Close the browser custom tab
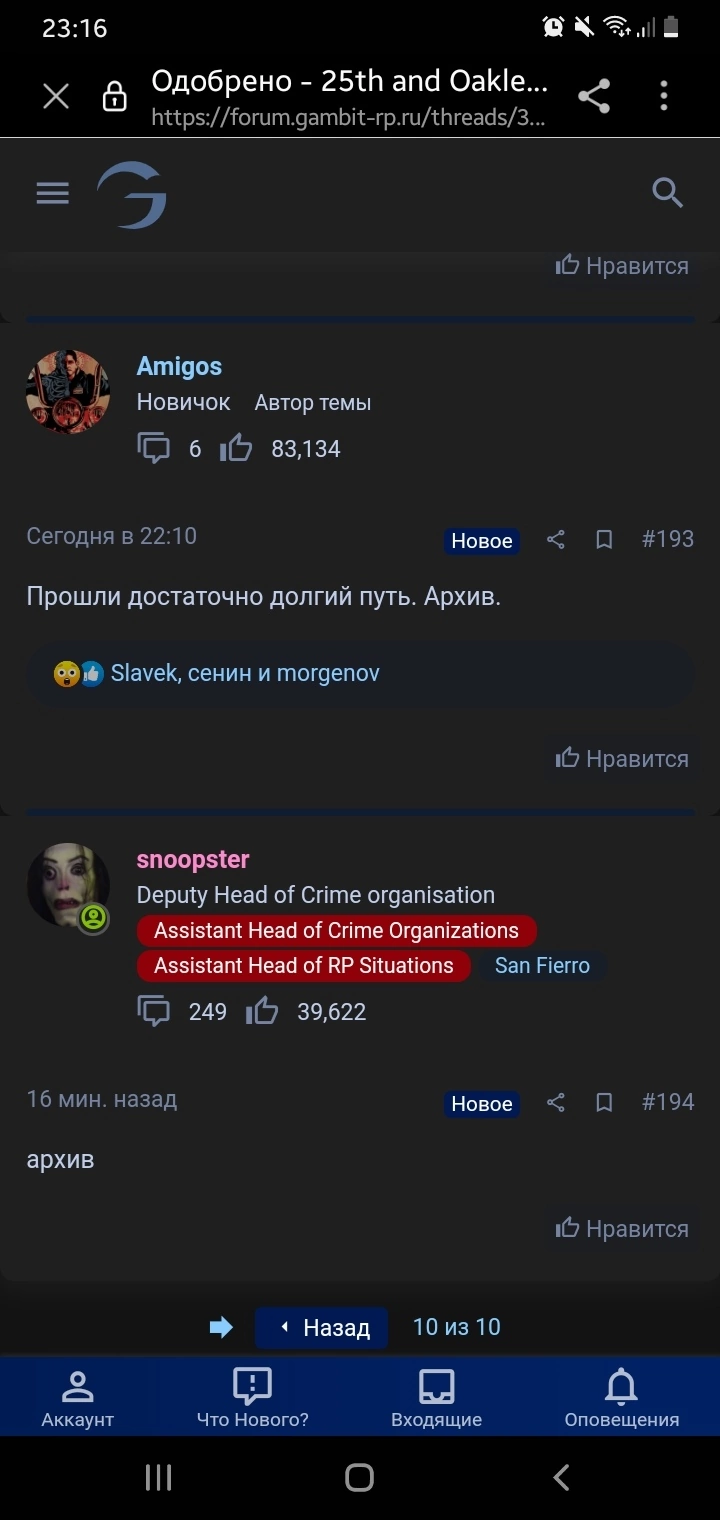 pos(56,96)
